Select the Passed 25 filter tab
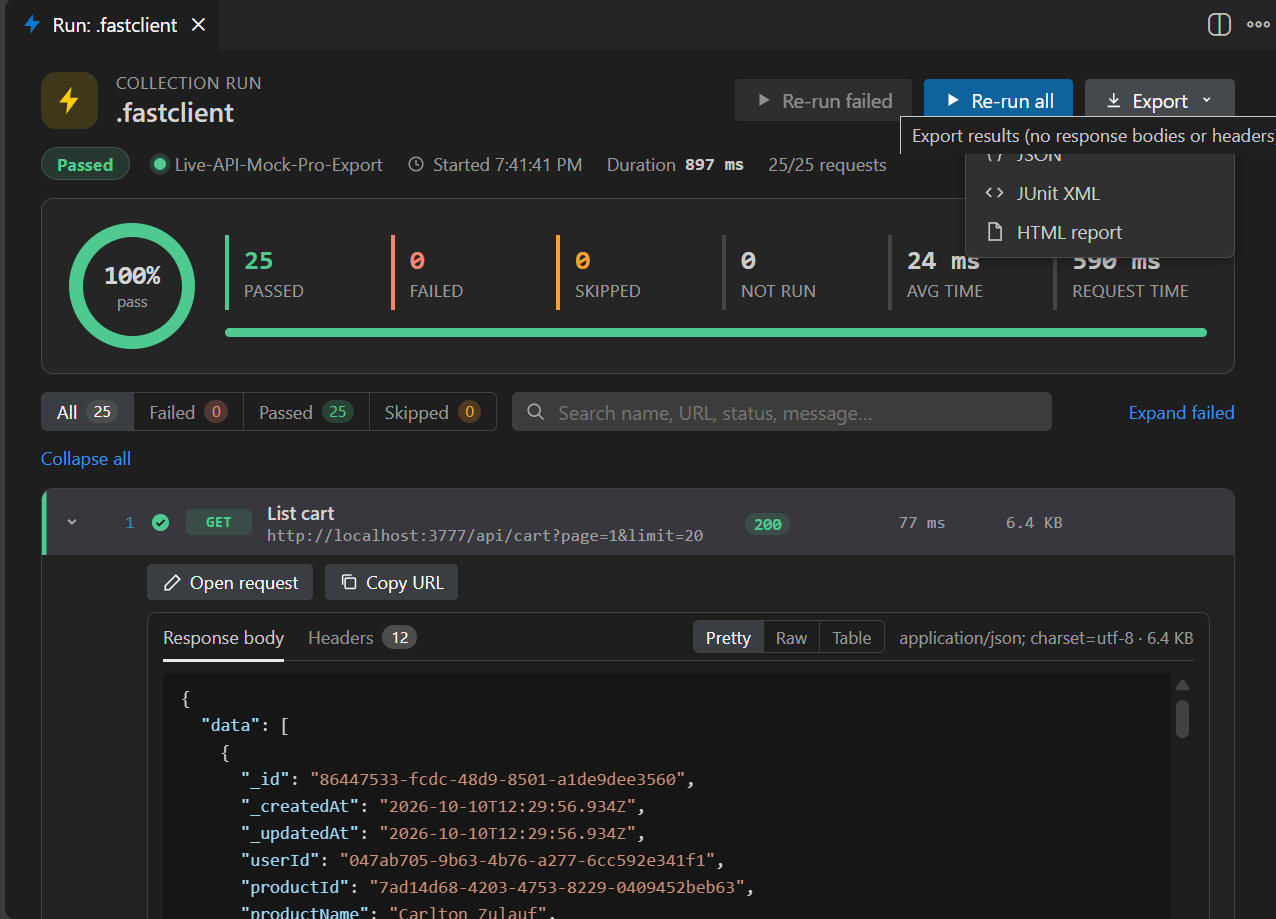Screen dimensions: 1276x919 point(306,412)
